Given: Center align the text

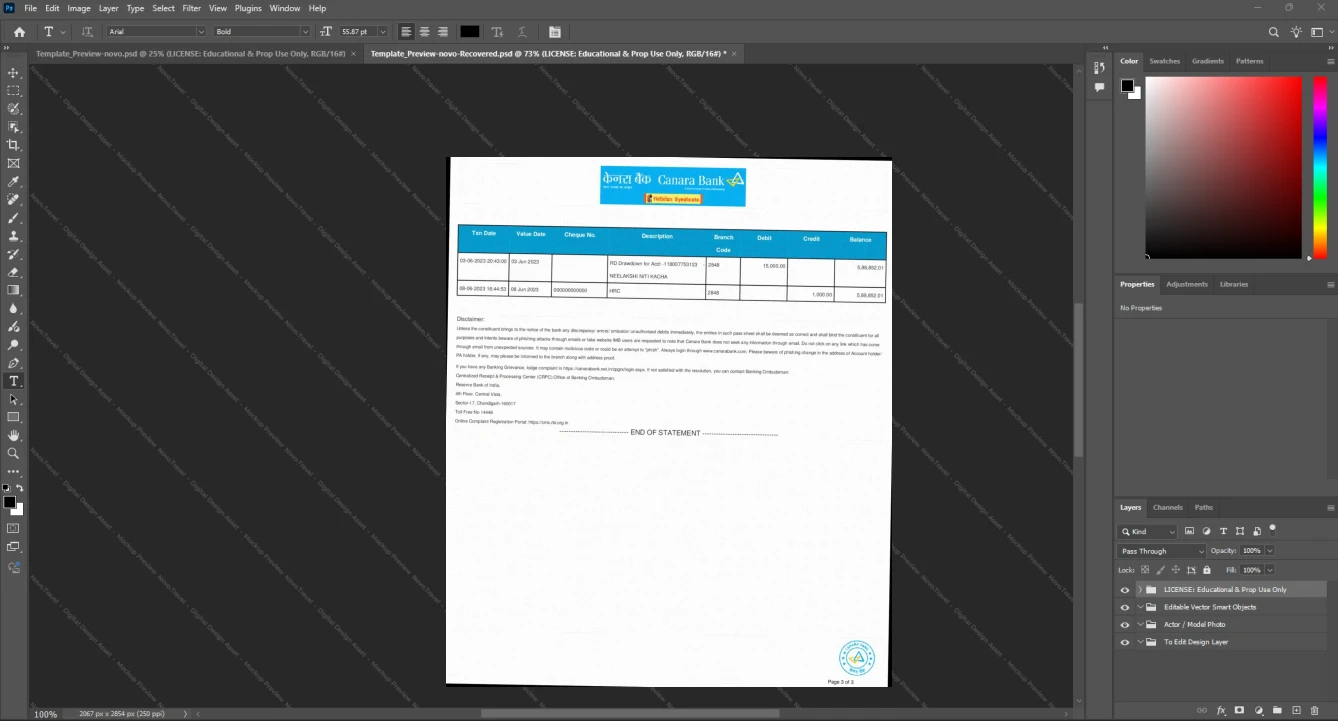Looking at the screenshot, I should coord(424,32).
